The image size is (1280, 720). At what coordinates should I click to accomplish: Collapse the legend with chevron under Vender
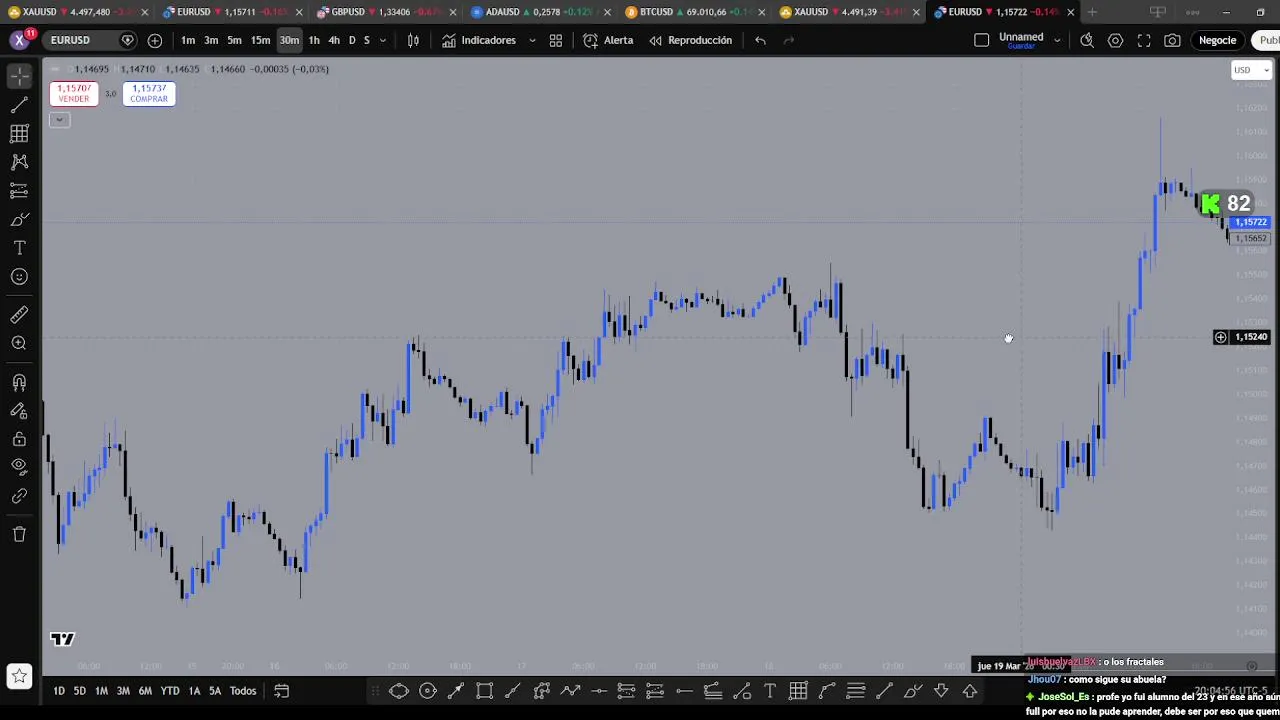(59, 120)
